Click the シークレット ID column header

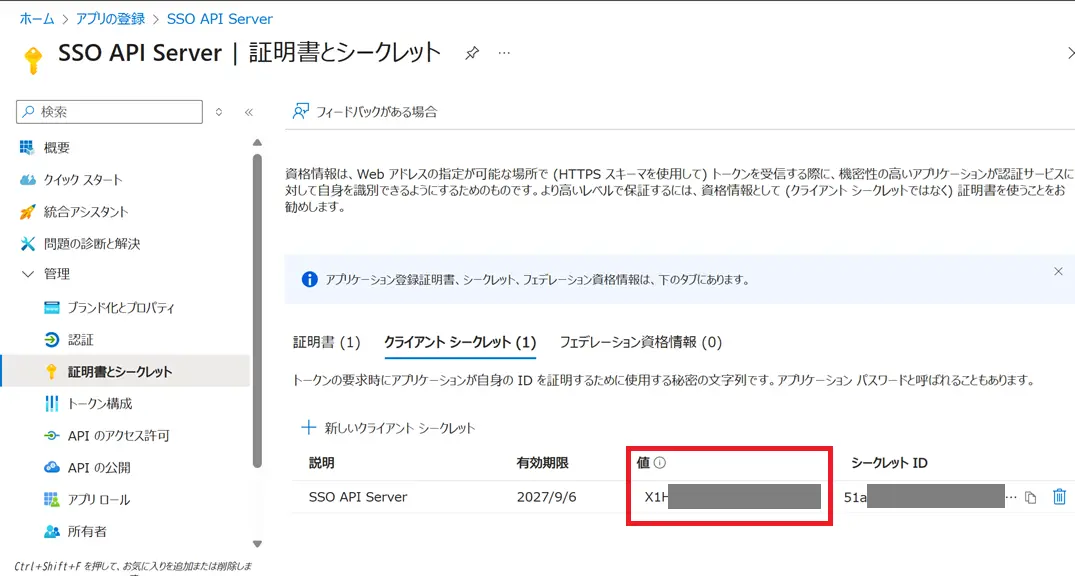click(889, 463)
